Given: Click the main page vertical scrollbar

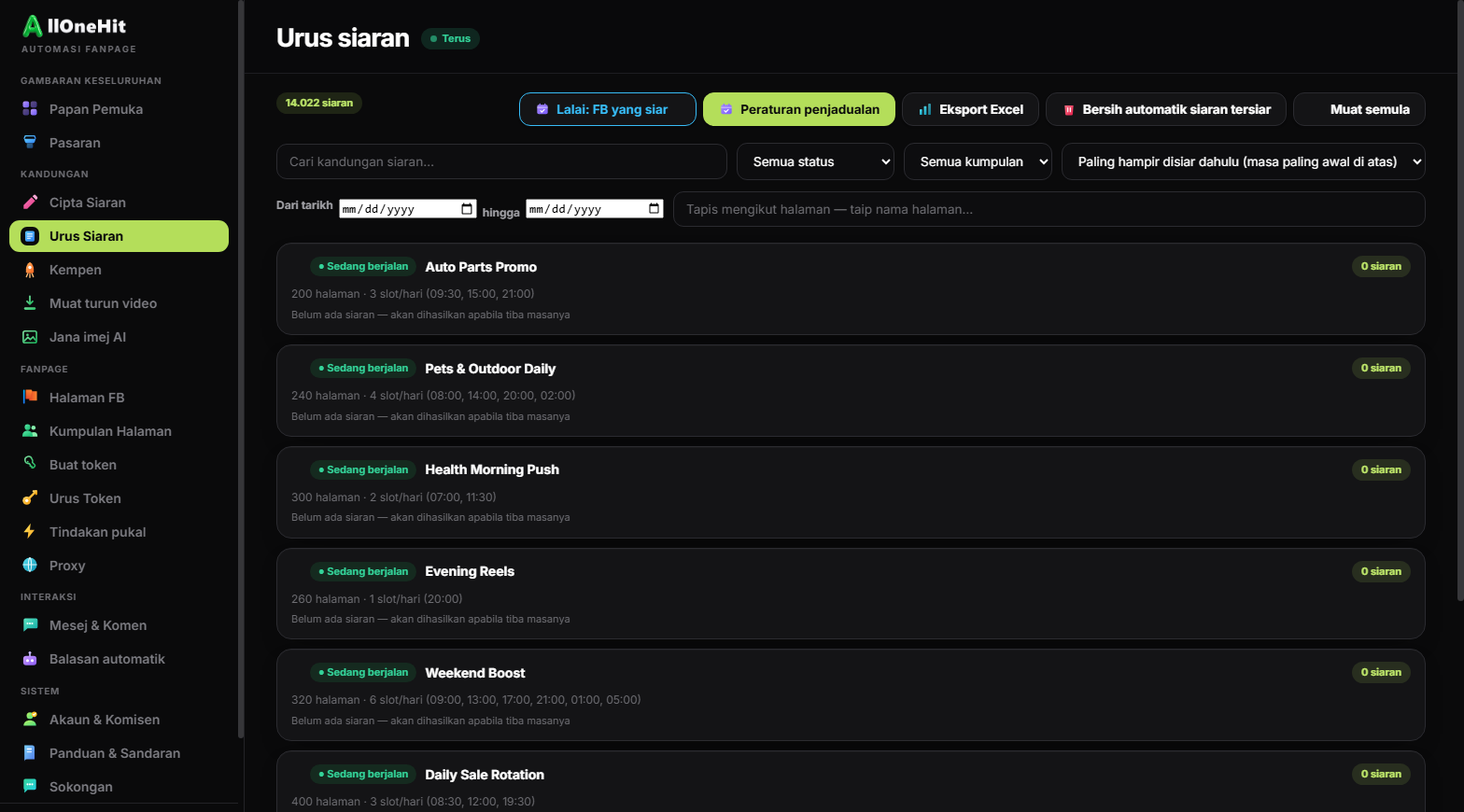Looking at the screenshot, I should pos(1460,300).
